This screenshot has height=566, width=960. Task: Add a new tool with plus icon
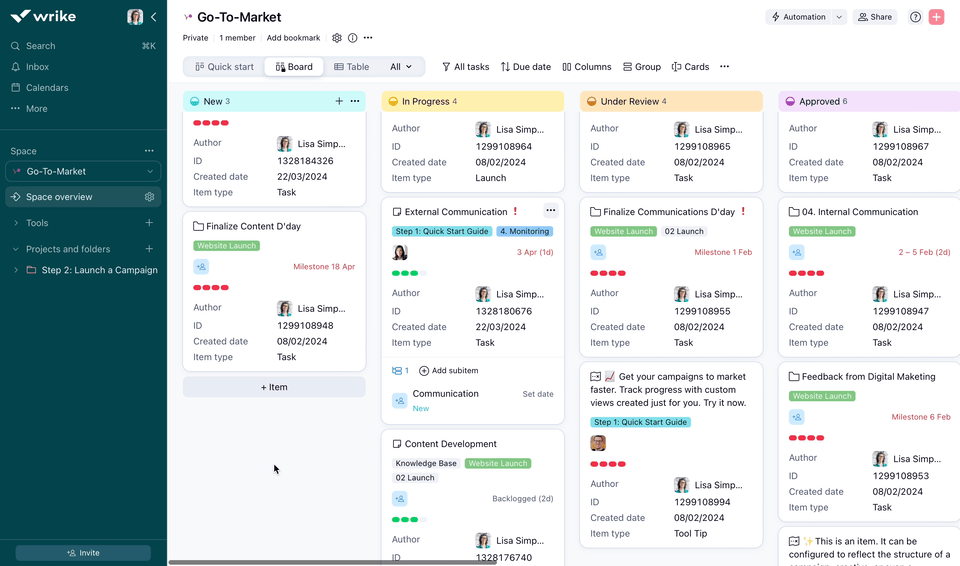tap(149, 223)
